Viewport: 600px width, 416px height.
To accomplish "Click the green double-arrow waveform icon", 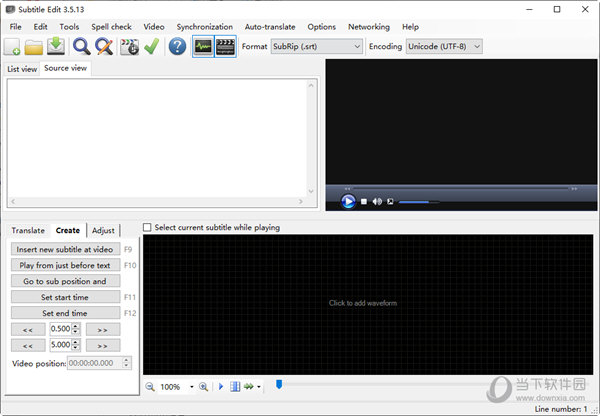I will pyautogui.click(x=249, y=387).
